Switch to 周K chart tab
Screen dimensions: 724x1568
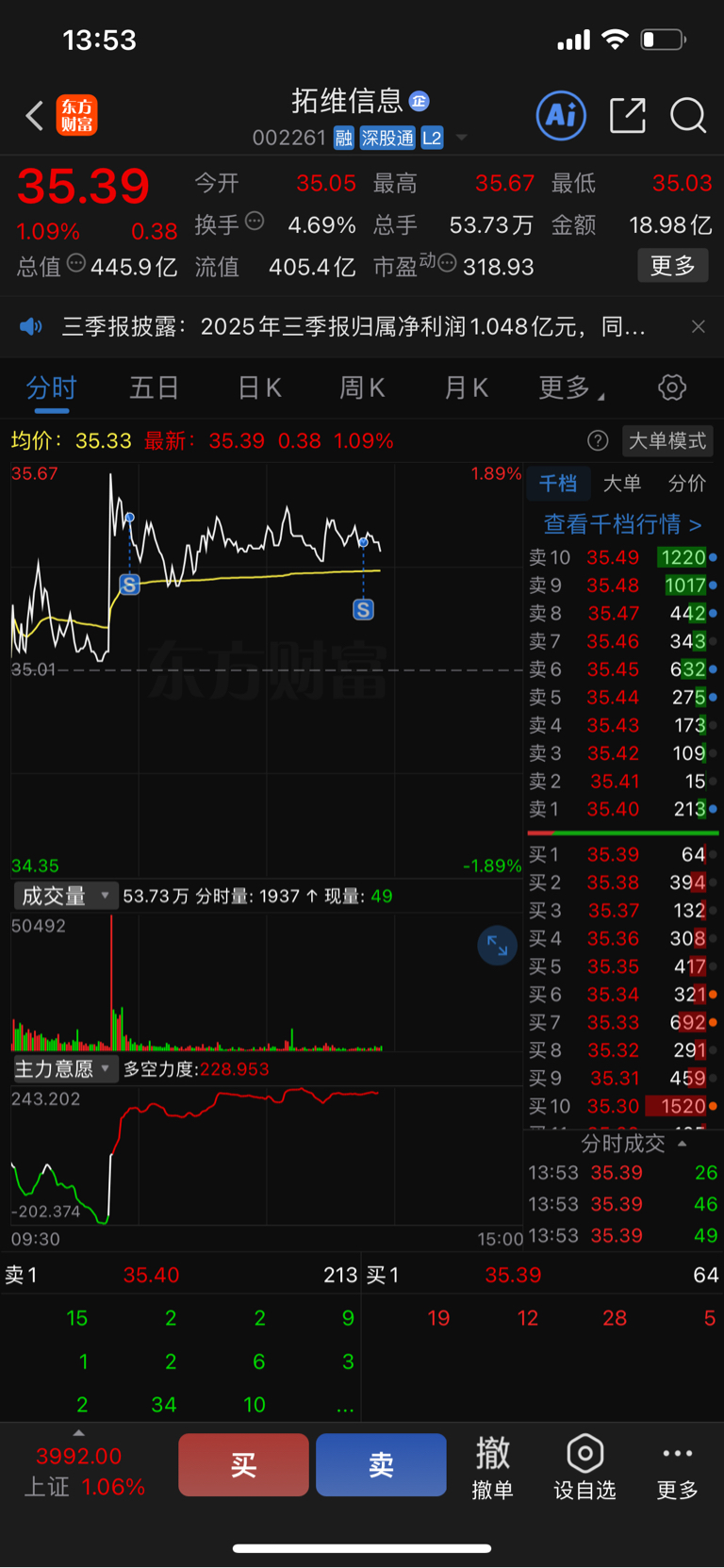click(x=362, y=388)
